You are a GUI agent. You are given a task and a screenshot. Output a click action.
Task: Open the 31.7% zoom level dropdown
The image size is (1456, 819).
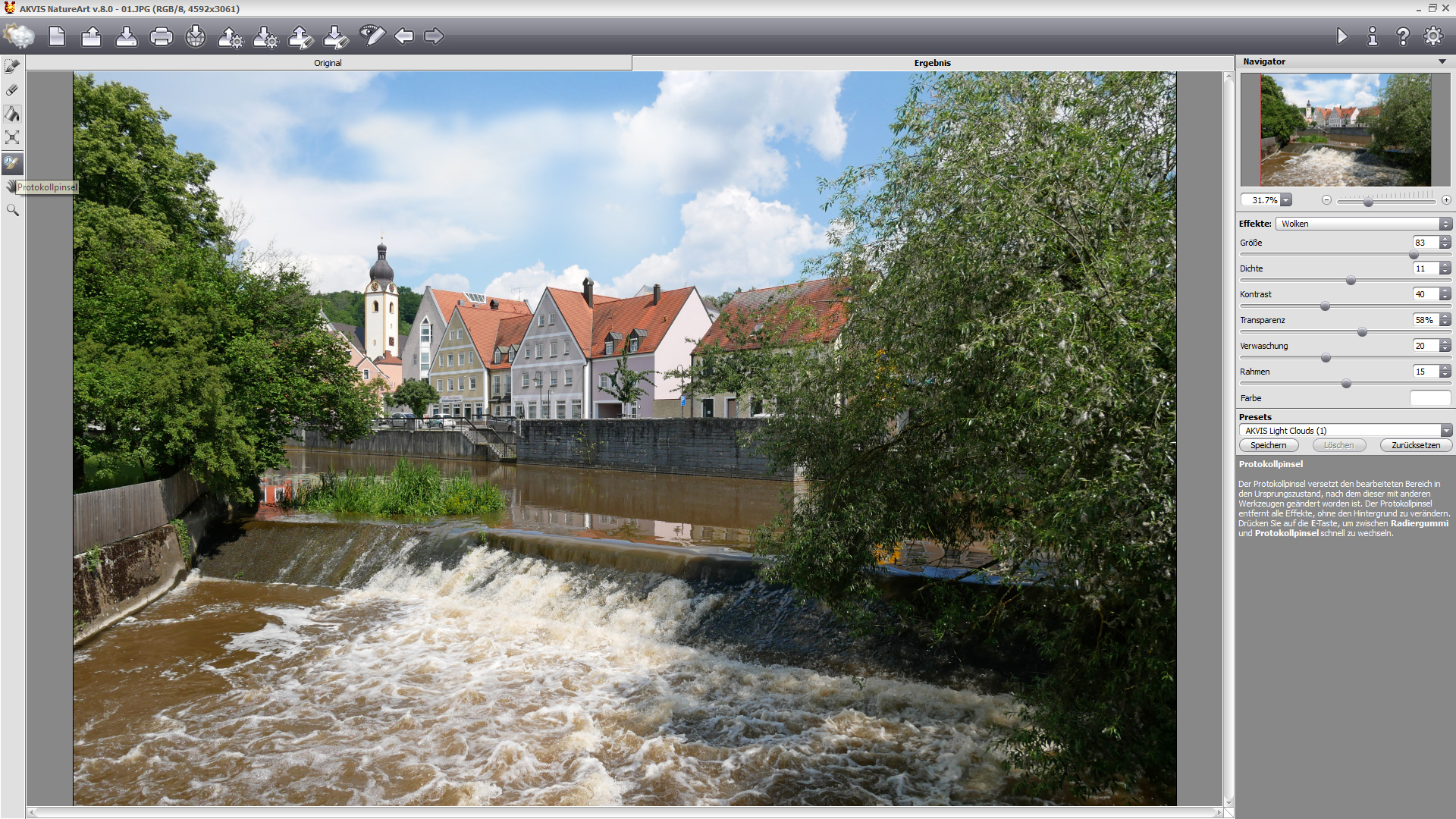click(x=1286, y=200)
